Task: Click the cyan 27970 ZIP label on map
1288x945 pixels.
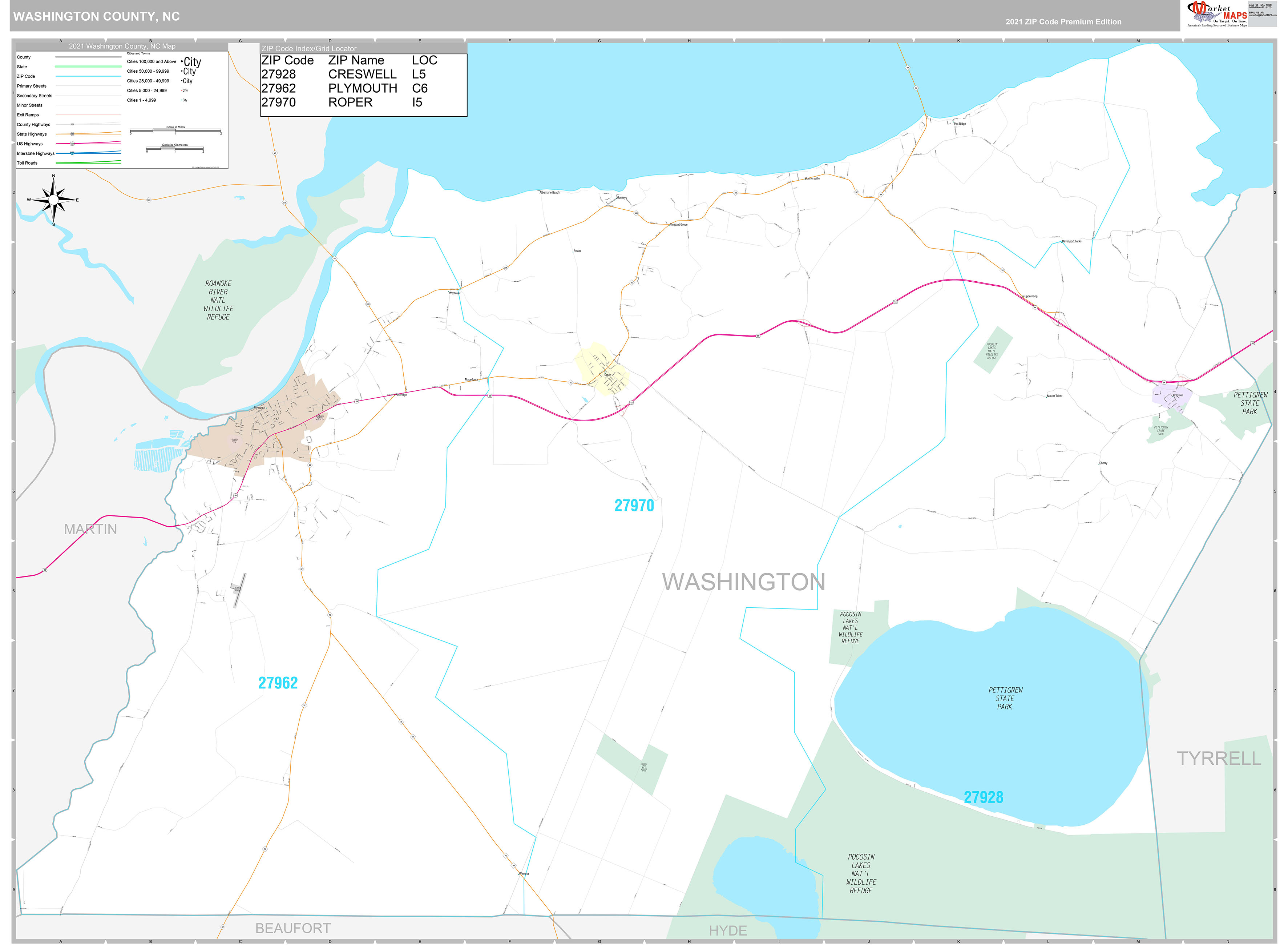Action: click(634, 506)
